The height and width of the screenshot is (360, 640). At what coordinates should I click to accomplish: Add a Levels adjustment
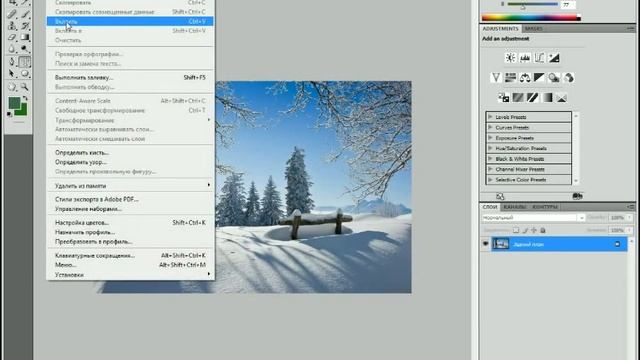pyautogui.click(x=525, y=58)
